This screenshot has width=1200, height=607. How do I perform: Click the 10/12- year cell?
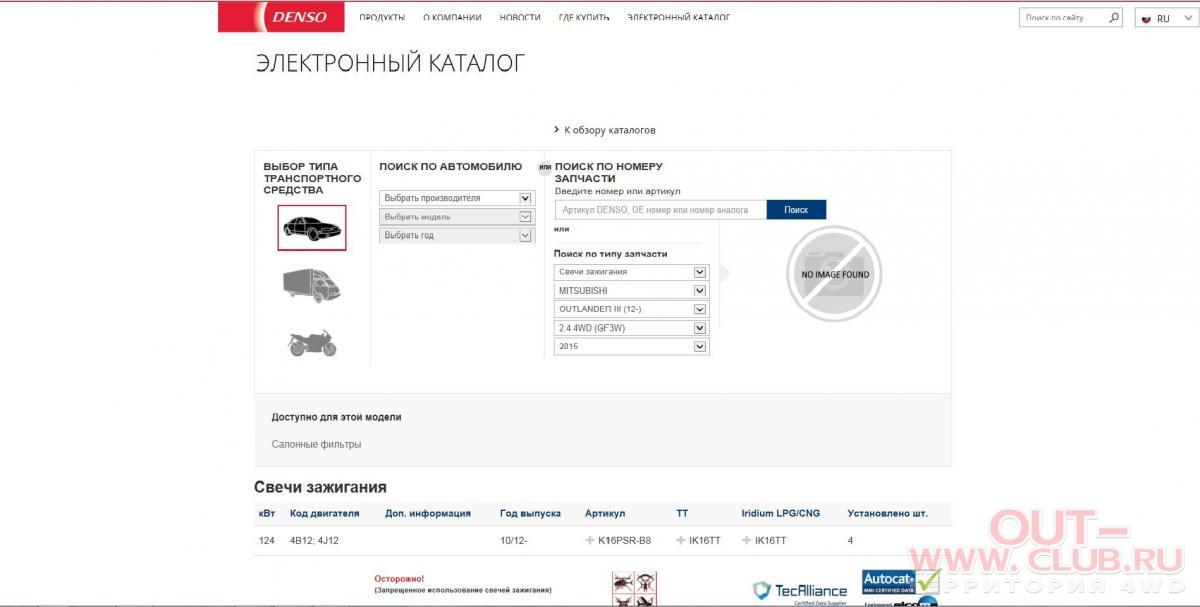point(513,540)
